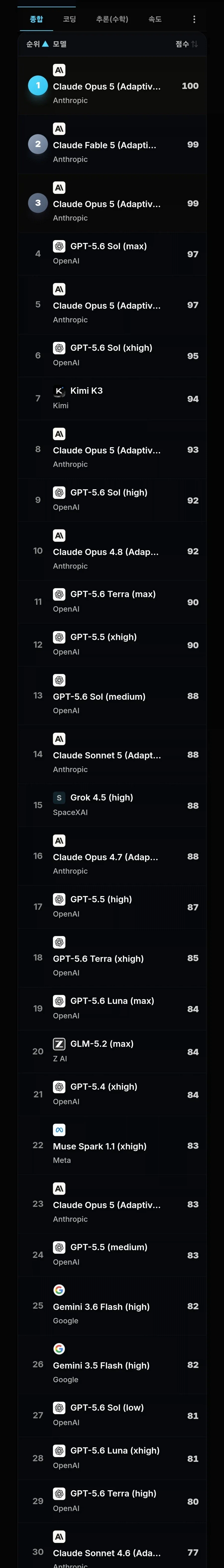Open GPT-5.6 Terra (max) entry
The height and width of the screenshot is (1568, 224).
coord(112,601)
